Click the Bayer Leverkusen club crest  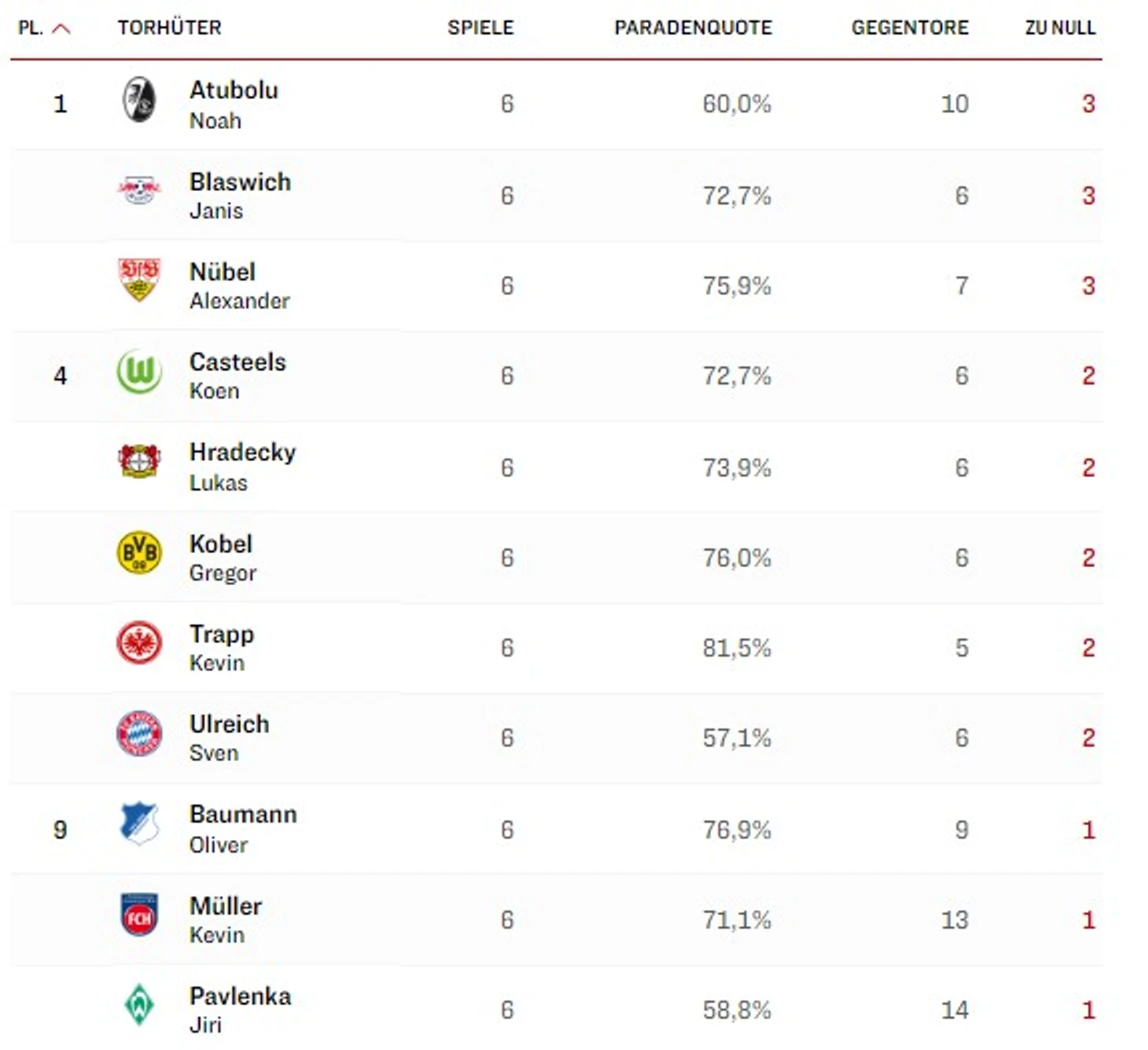[x=139, y=461]
